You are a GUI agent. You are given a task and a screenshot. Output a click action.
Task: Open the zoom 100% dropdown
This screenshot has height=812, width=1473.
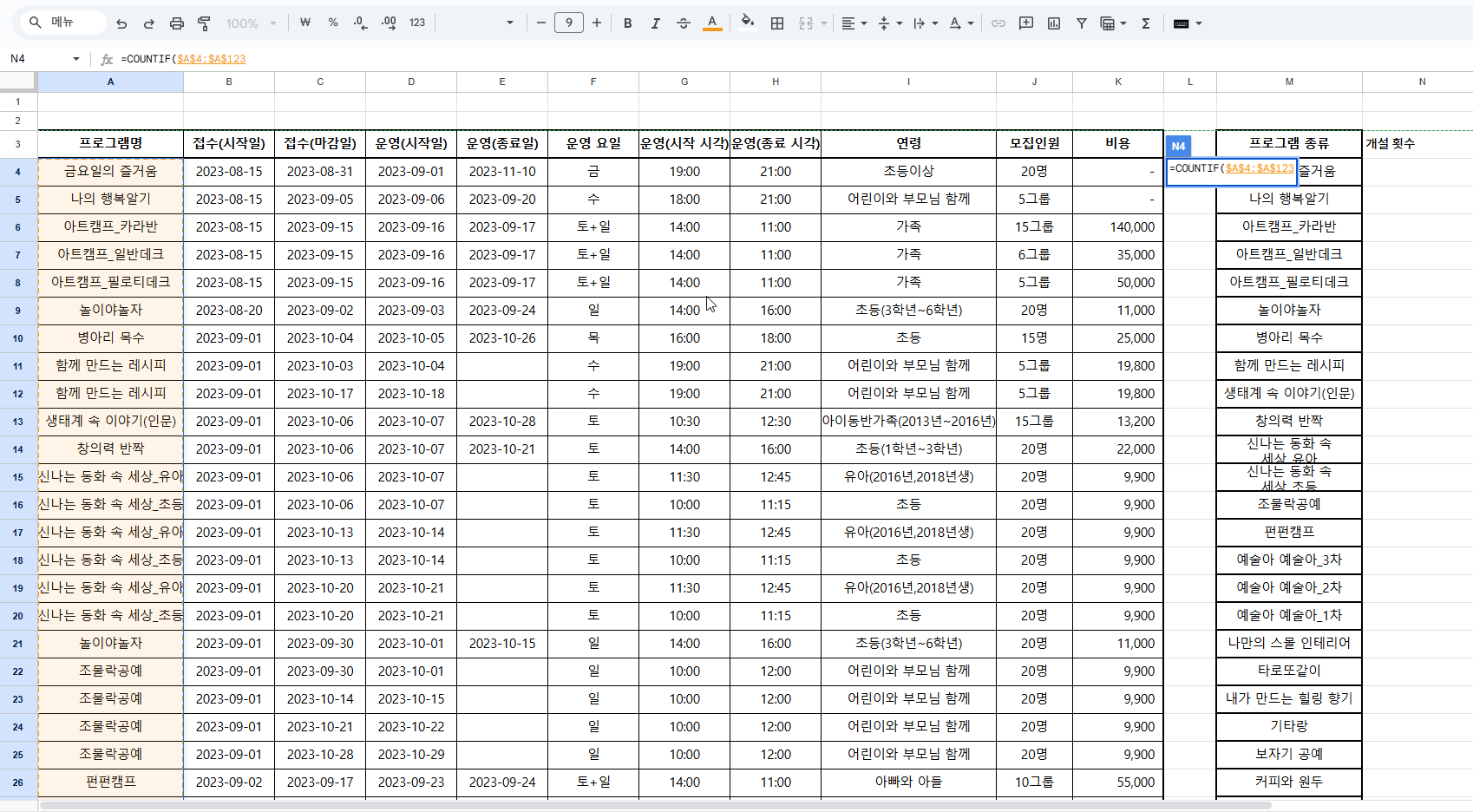click(251, 23)
